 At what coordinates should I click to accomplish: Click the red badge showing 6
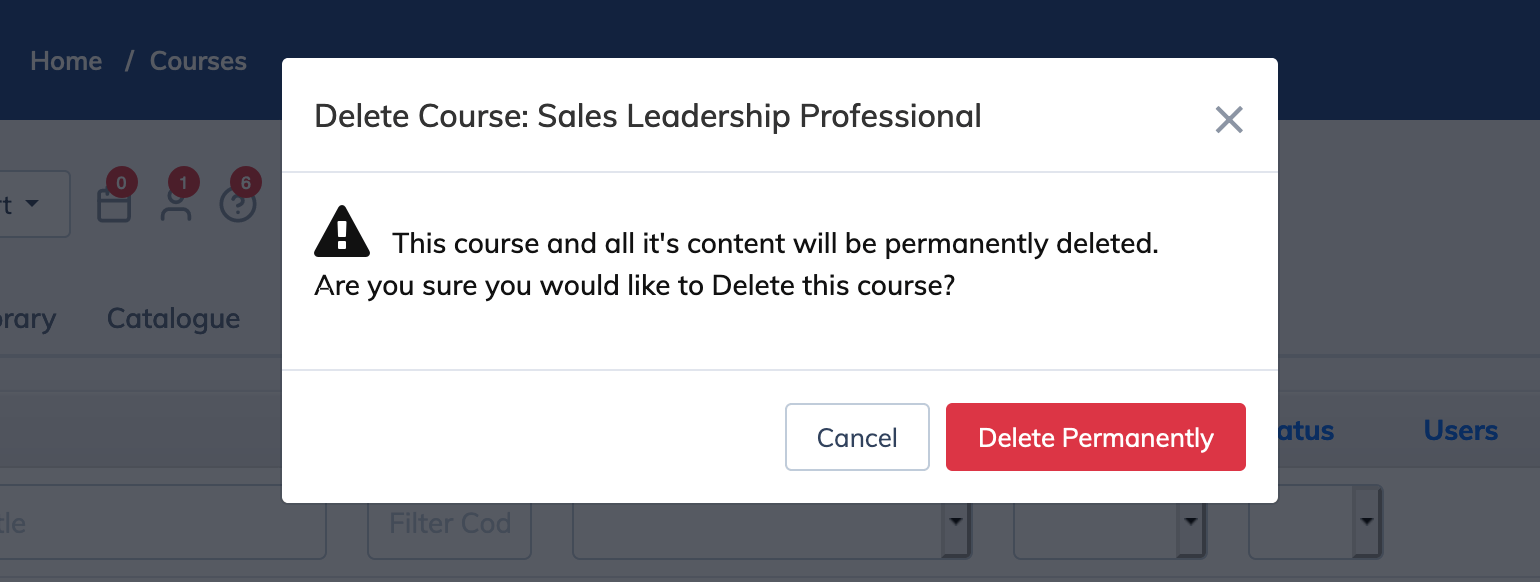click(x=245, y=183)
